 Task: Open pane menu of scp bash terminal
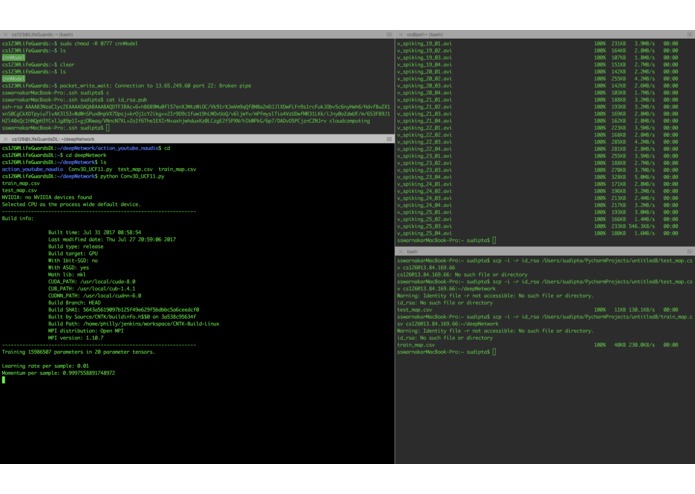click(690, 252)
